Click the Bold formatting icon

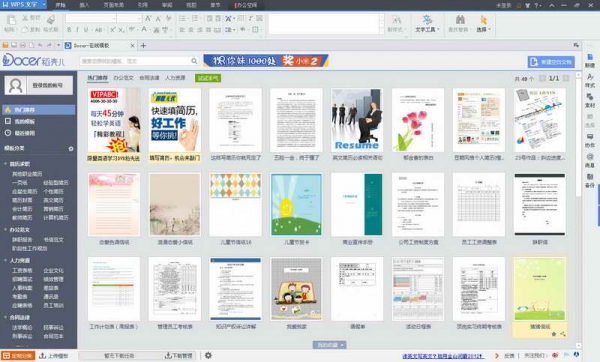tap(69, 30)
